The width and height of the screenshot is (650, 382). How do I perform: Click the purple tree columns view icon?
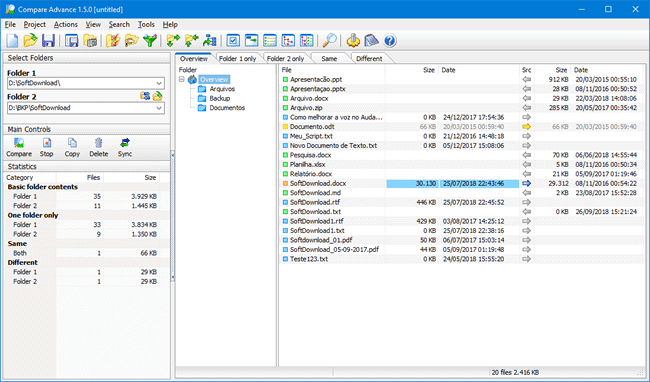(306, 41)
